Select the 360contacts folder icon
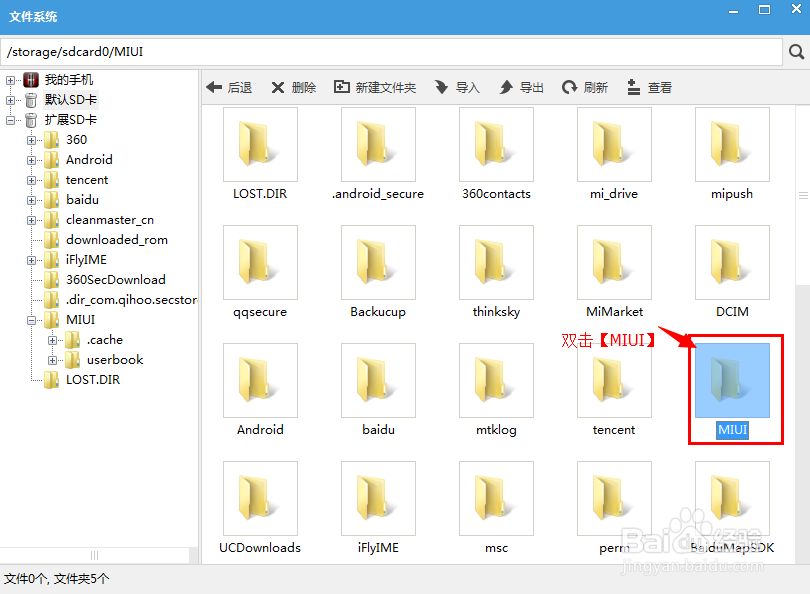The image size is (810, 594). (x=496, y=145)
